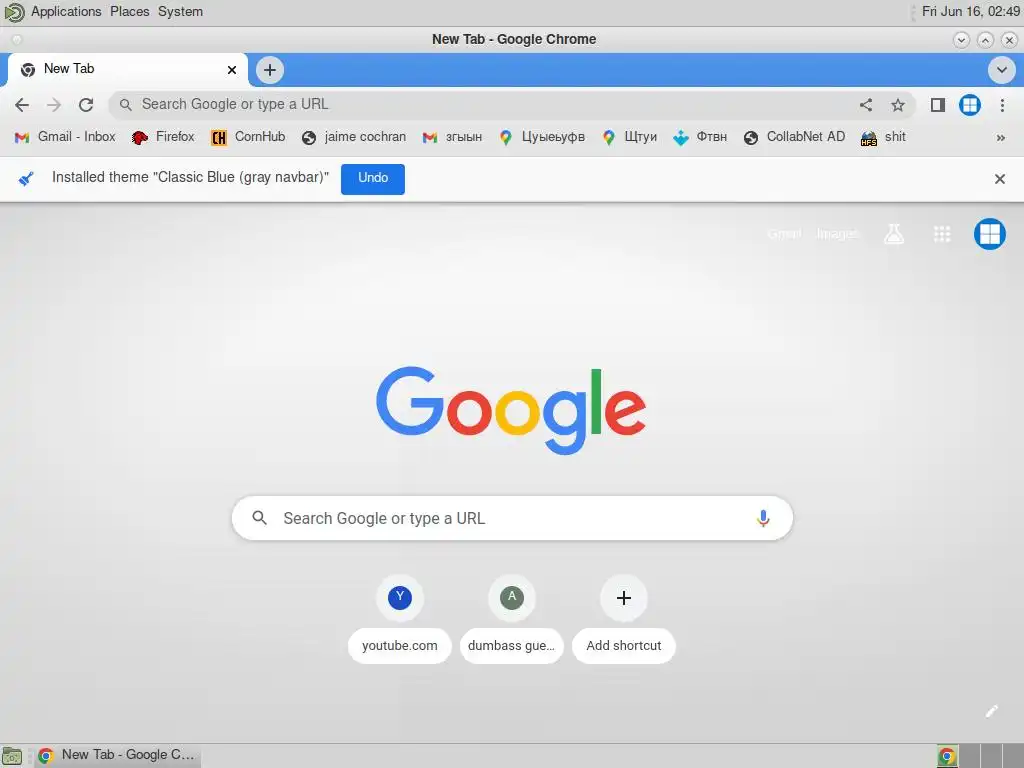Open the shit bookmark
1024x768 pixels.
pos(883,137)
